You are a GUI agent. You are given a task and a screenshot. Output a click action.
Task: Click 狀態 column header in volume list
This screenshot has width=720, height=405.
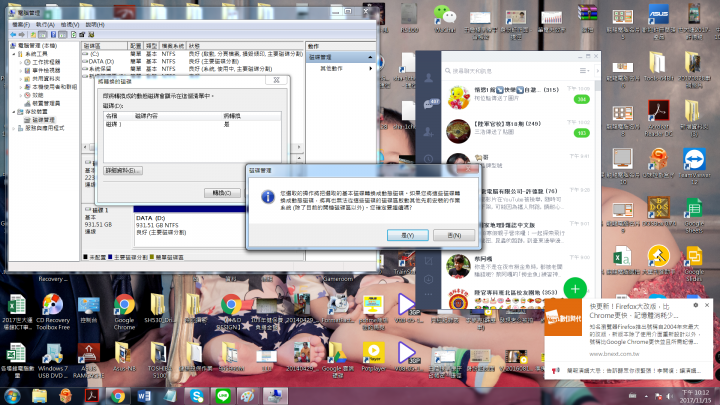click(245, 46)
